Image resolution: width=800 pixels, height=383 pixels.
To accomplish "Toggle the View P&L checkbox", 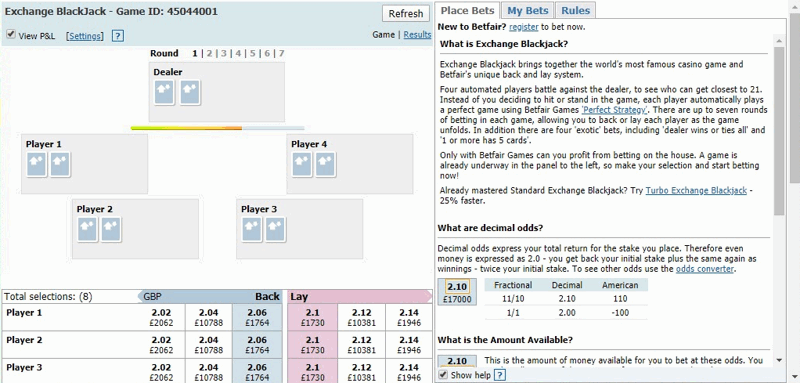I will coord(10,35).
